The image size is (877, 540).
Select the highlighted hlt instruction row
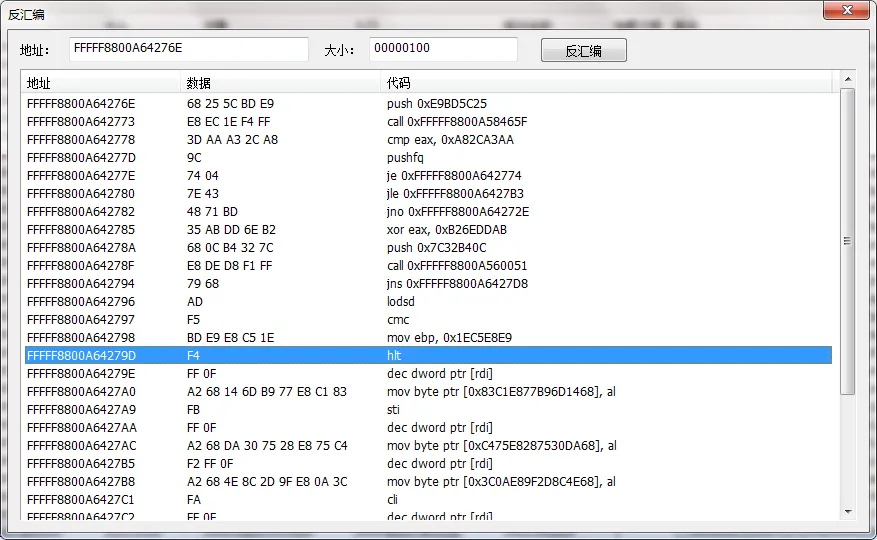tap(428, 356)
